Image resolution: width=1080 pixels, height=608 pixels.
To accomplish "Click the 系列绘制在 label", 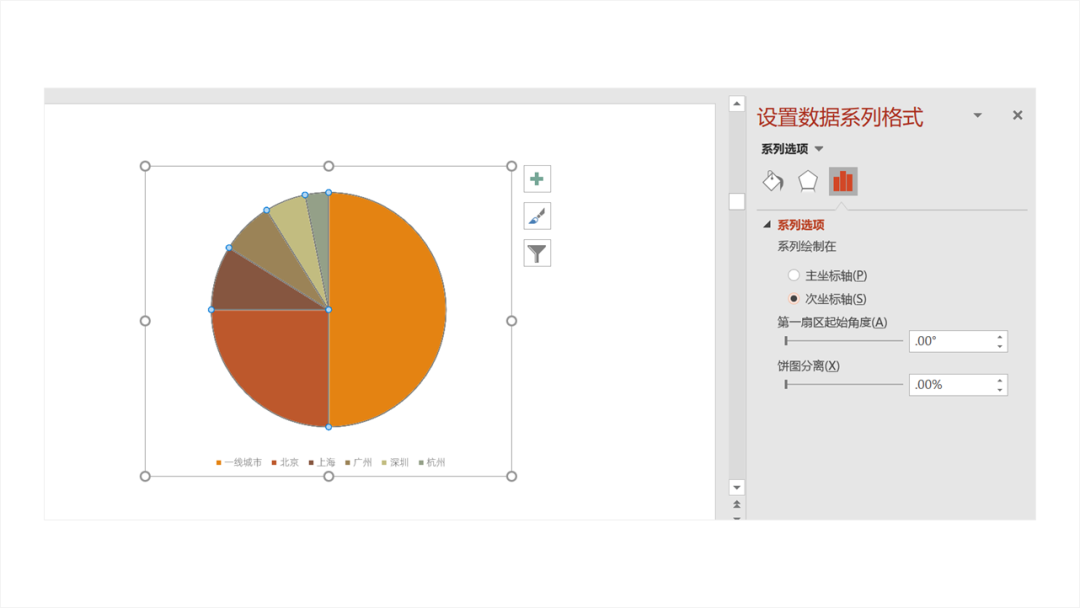I will [x=807, y=247].
